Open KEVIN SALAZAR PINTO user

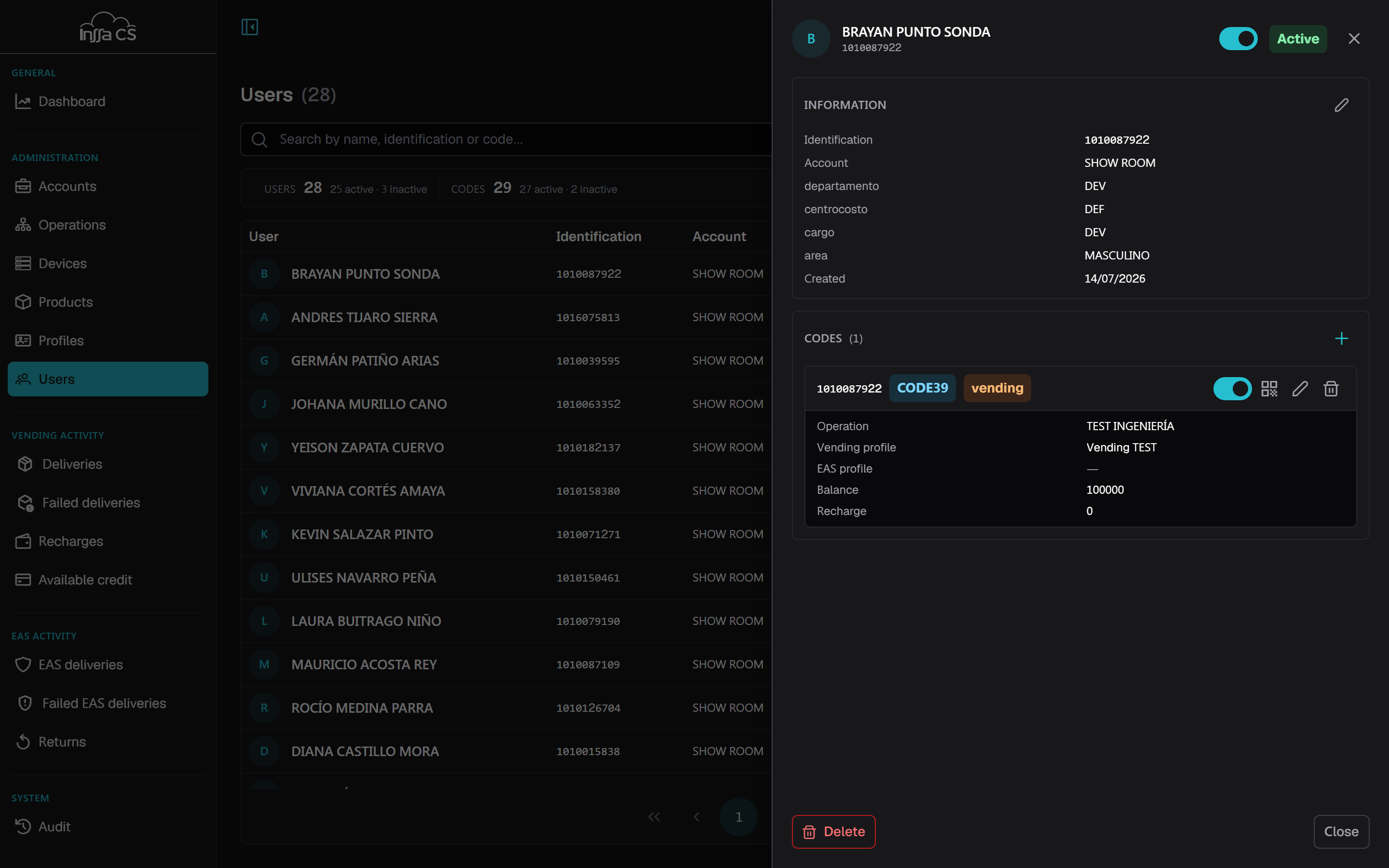pos(506,534)
